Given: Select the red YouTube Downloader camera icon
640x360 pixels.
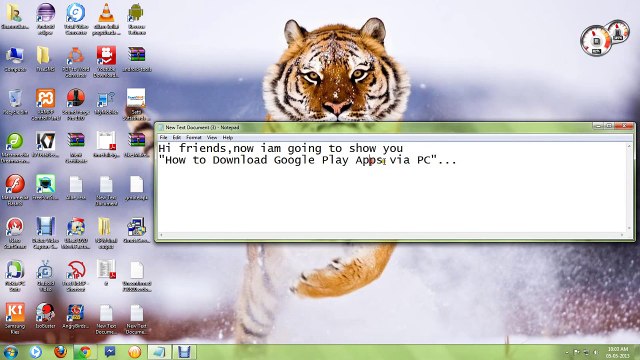Looking at the screenshot, I should click(x=106, y=61).
